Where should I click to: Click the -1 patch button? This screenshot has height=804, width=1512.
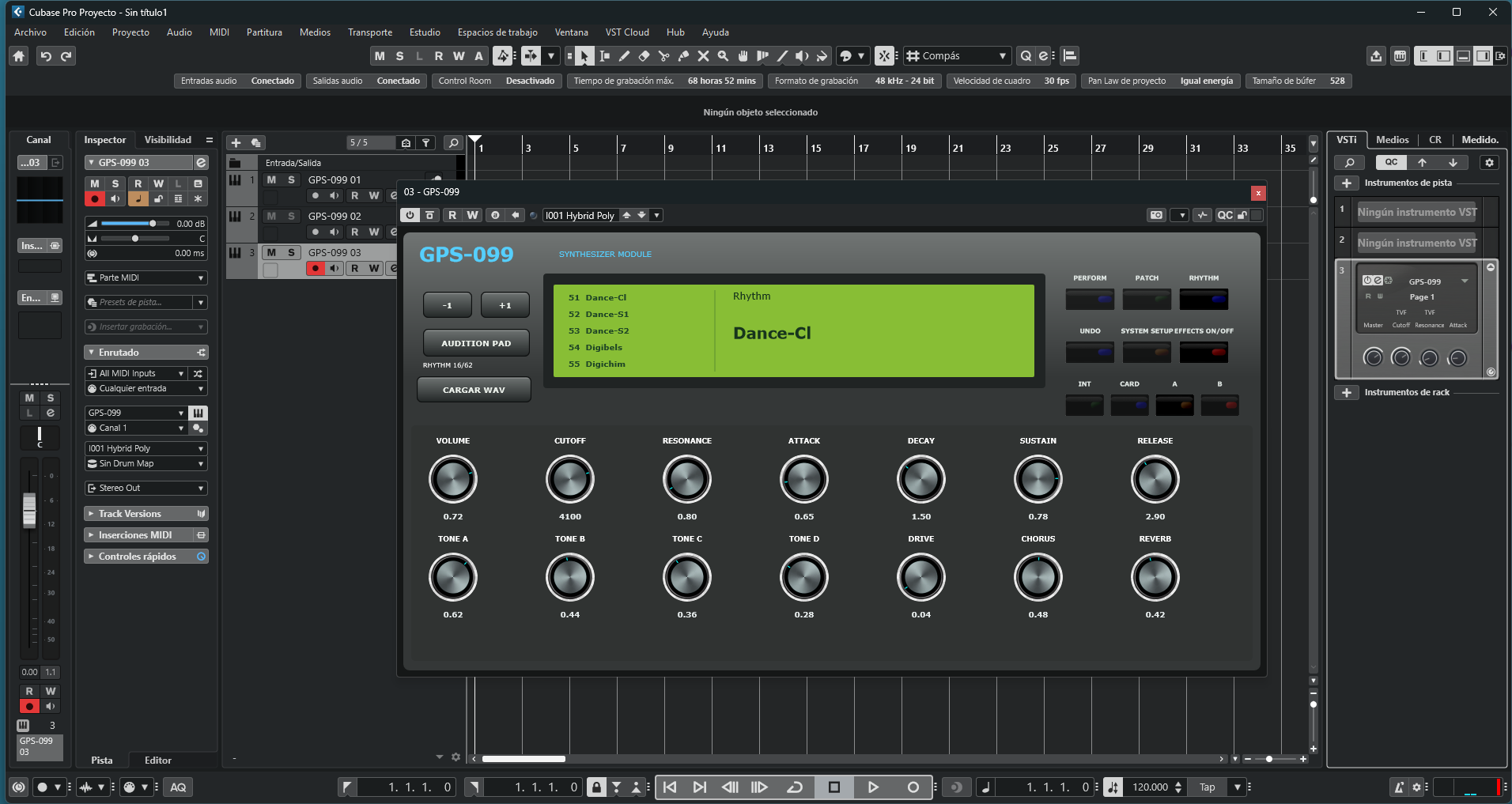[x=448, y=305]
